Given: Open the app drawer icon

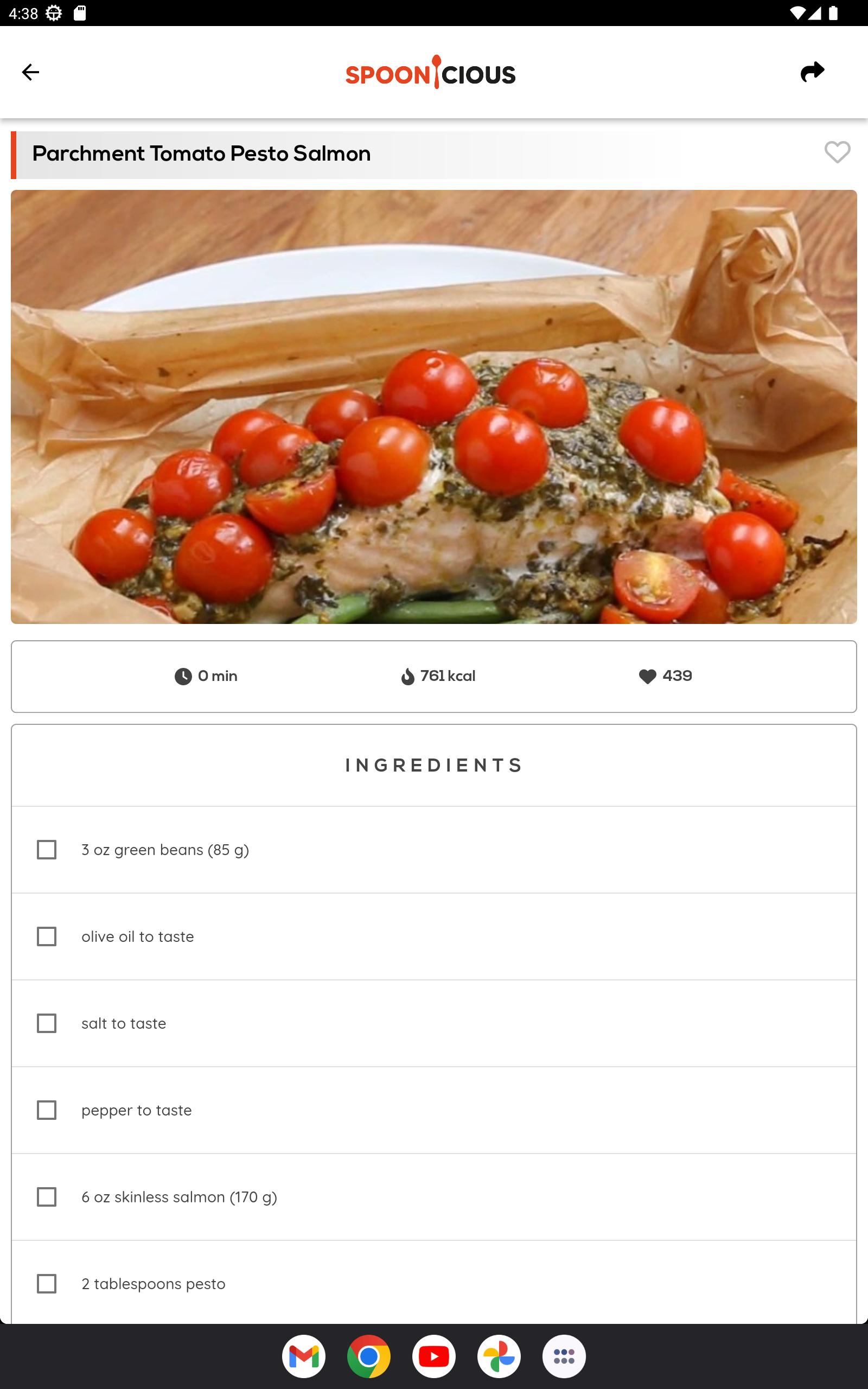Looking at the screenshot, I should click(x=564, y=1357).
